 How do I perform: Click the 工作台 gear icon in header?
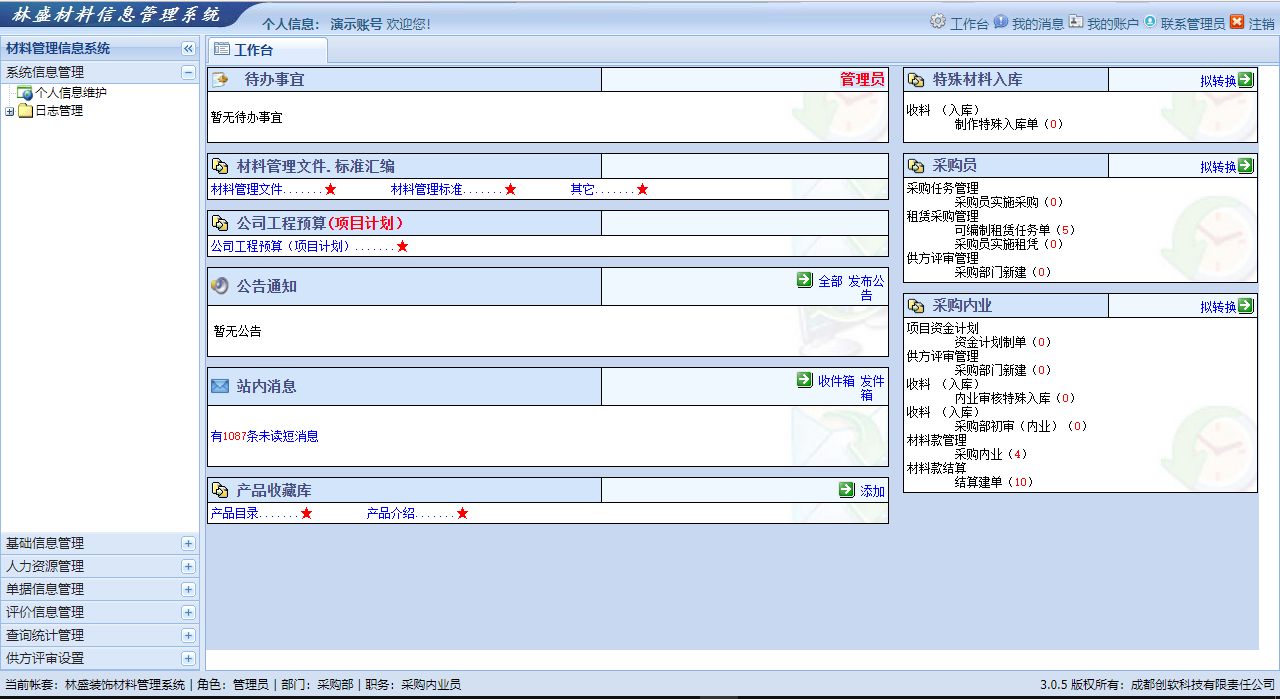point(937,22)
